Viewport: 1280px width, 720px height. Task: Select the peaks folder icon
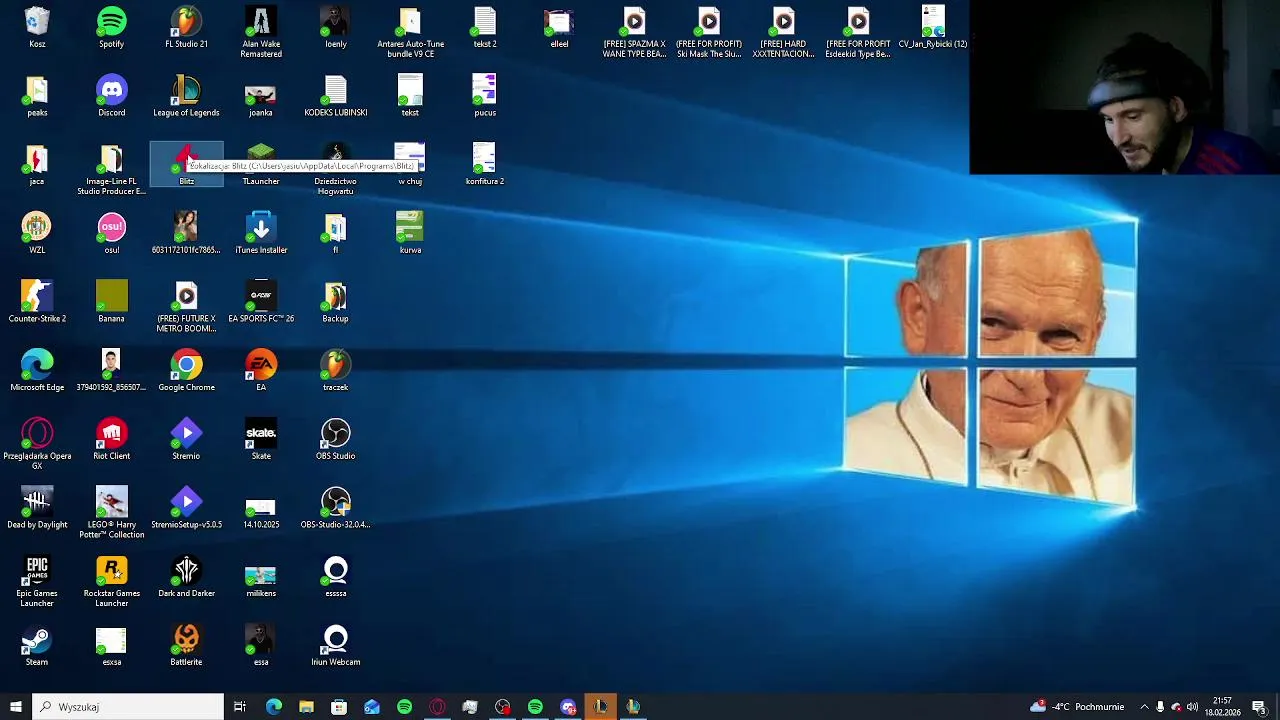37,96
